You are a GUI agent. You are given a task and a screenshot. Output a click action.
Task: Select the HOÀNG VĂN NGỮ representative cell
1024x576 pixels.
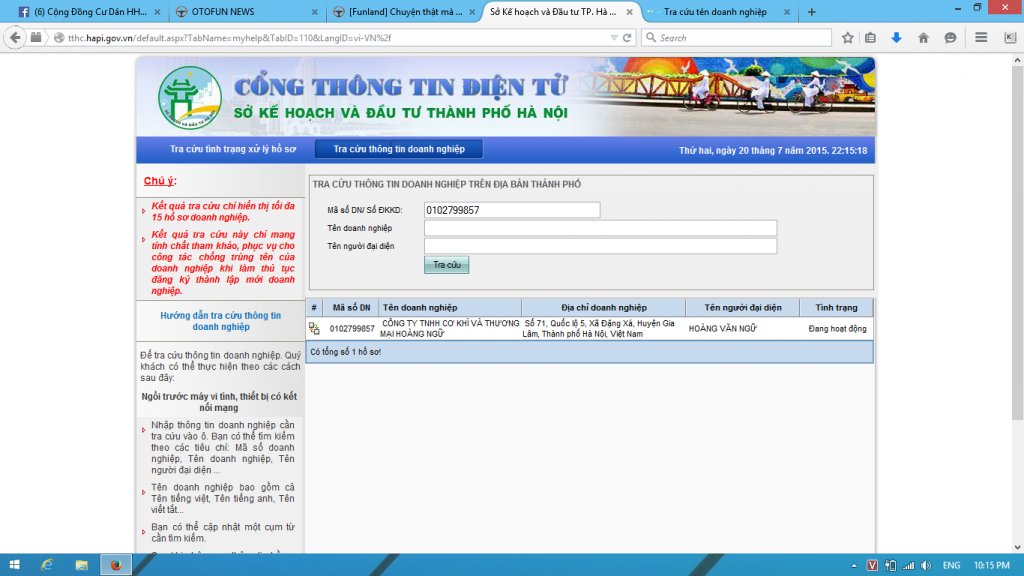(722, 328)
